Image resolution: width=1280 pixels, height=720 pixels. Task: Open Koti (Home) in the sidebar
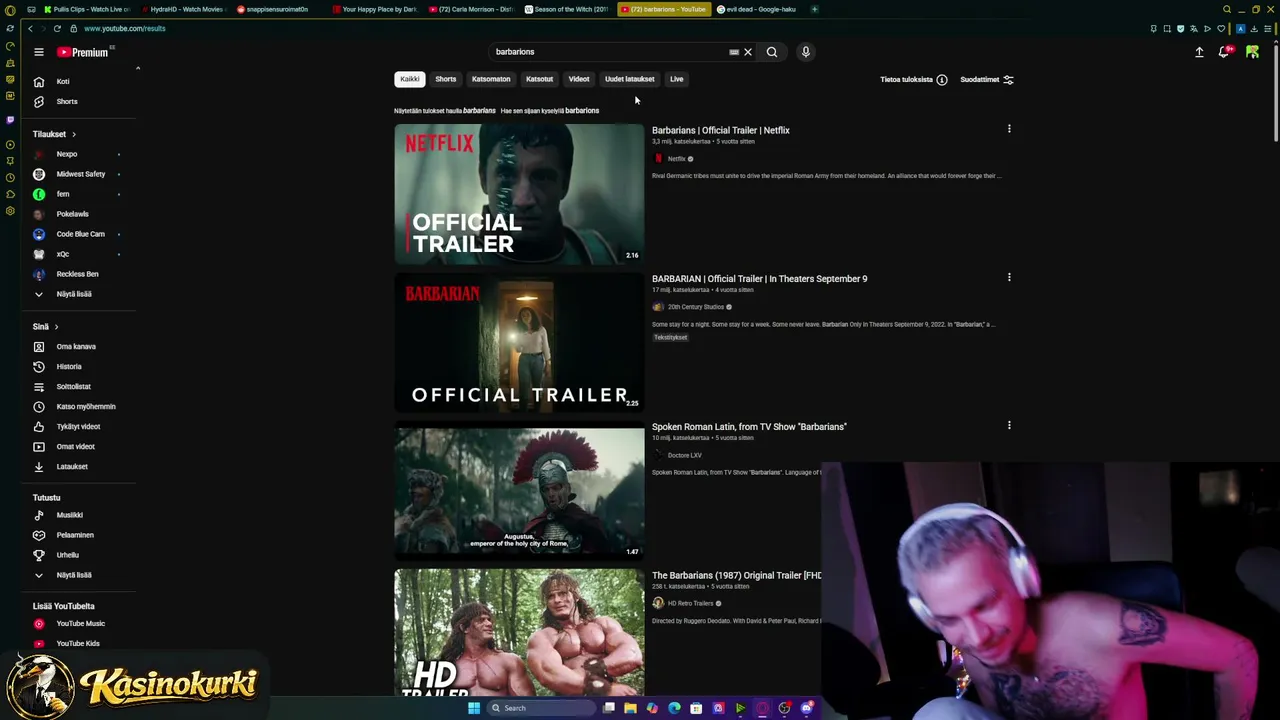pyautogui.click(x=63, y=81)
